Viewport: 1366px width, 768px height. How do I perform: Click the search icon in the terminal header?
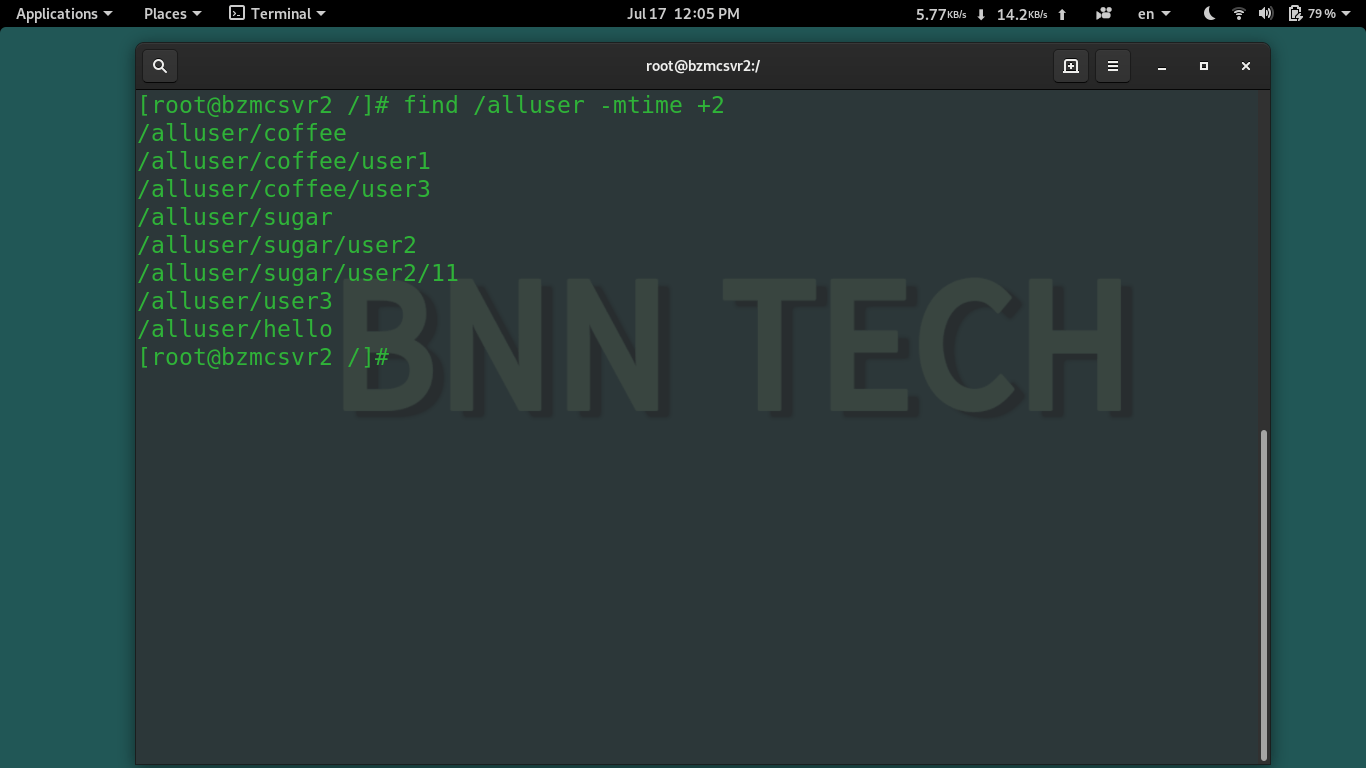pyautogui.click(x=160, y=65)
